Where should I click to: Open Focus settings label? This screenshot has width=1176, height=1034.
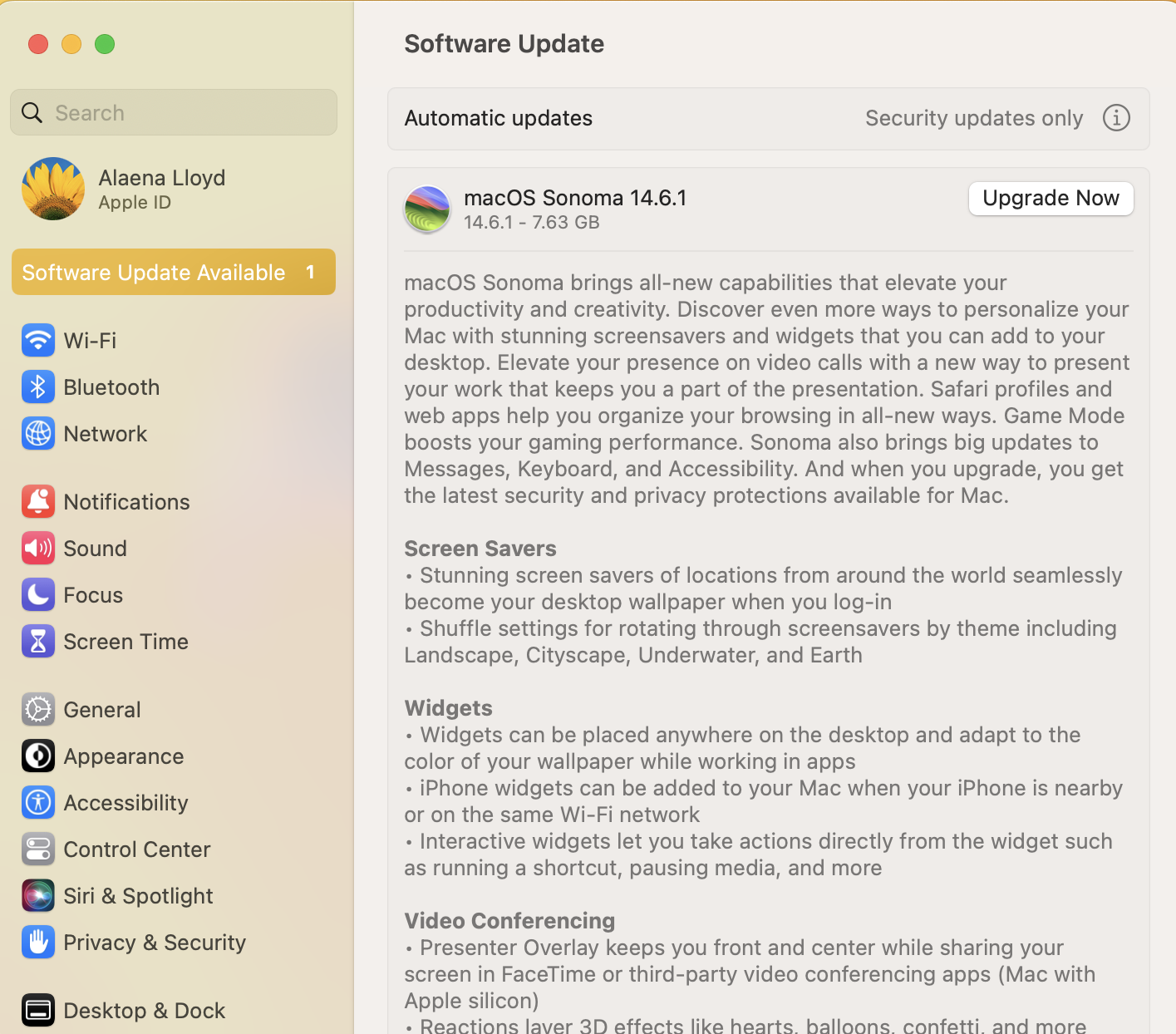[x=93, y=595]
